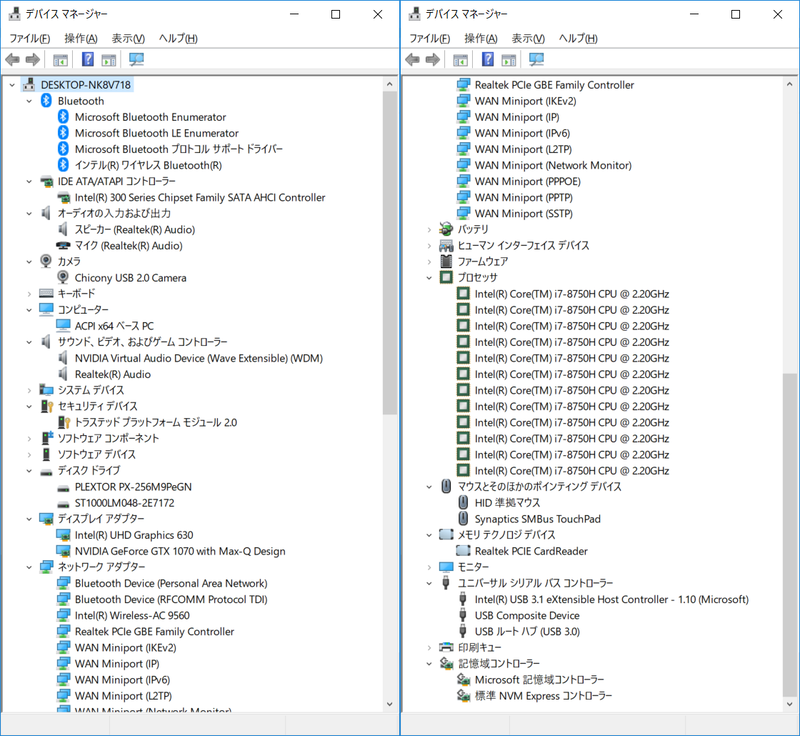The image size is (800, 736).
Task: Click the ディスク ドライブ category icon
Action: (46, 472)
